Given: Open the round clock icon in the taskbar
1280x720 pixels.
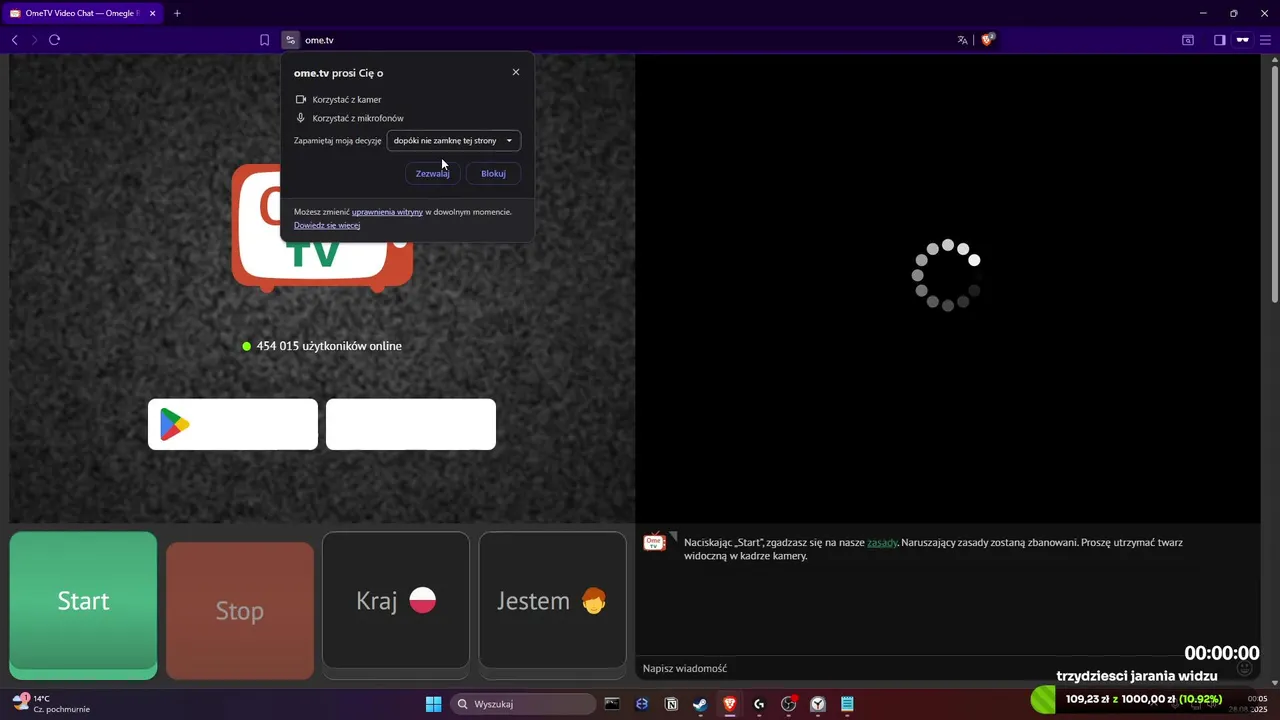Looking at the screenshot, I should 818,704.
